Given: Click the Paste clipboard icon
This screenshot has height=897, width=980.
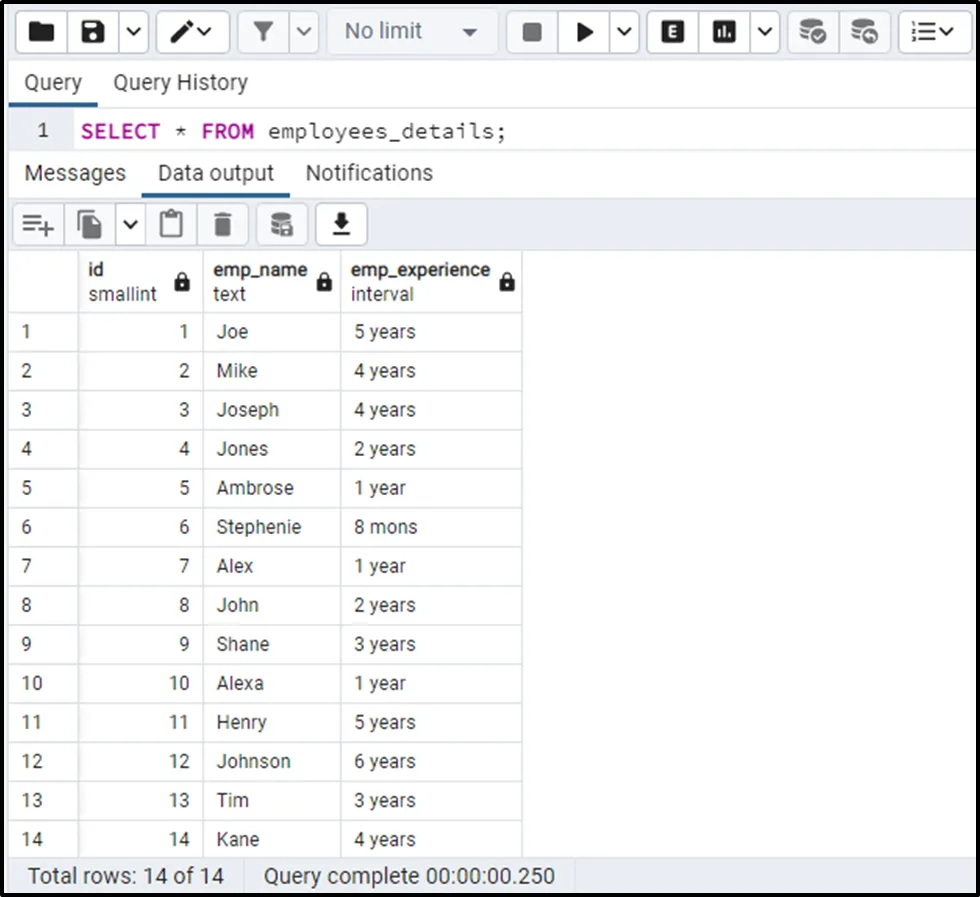Looking at the screenshot, I should click(172, 225).
